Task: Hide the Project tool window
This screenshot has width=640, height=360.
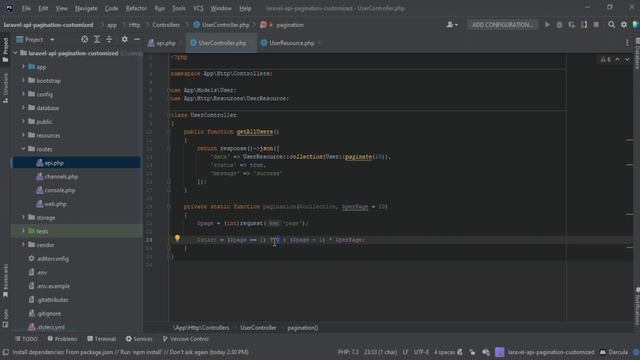Action: (137, 40)
